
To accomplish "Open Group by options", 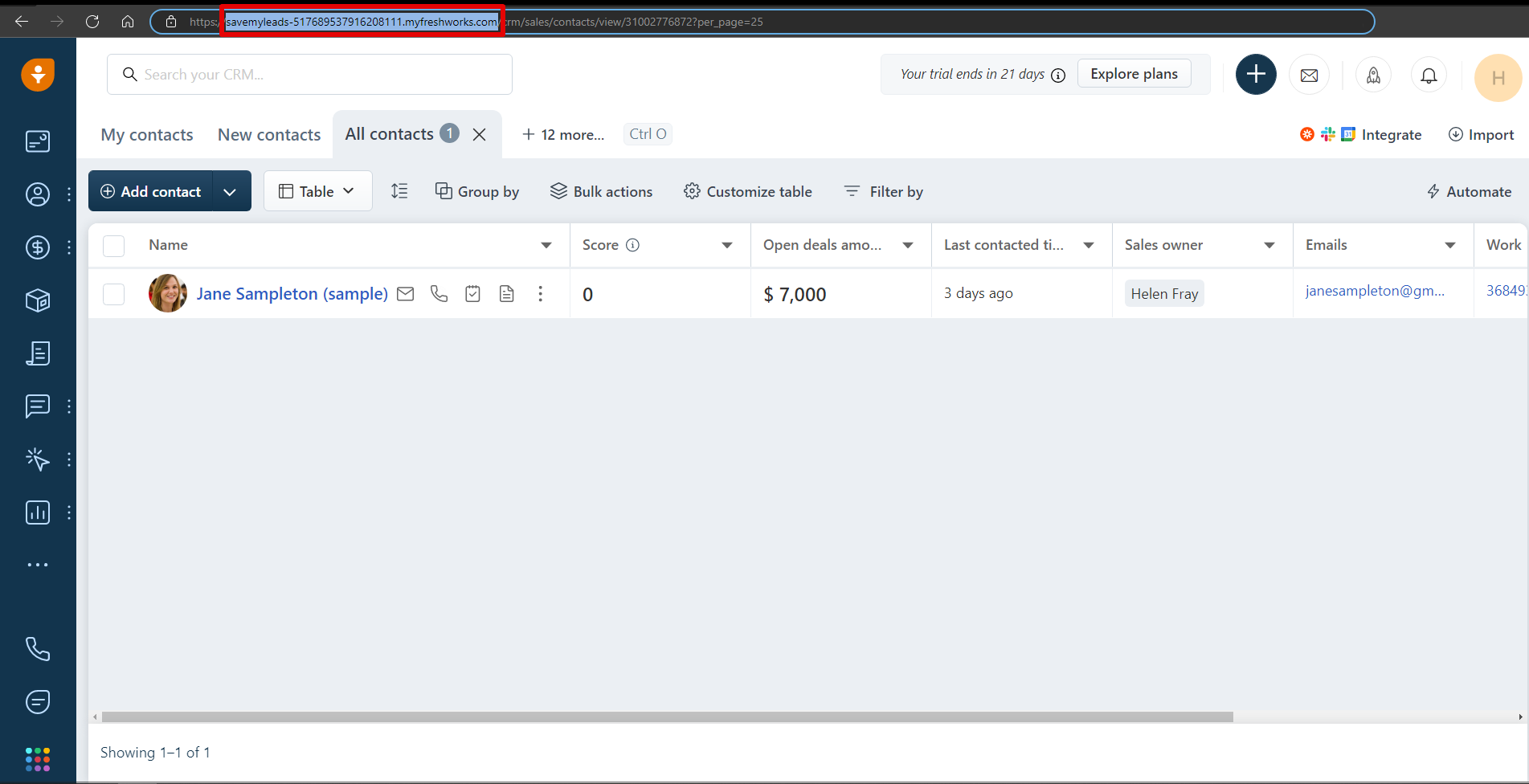I will [477, 191].
